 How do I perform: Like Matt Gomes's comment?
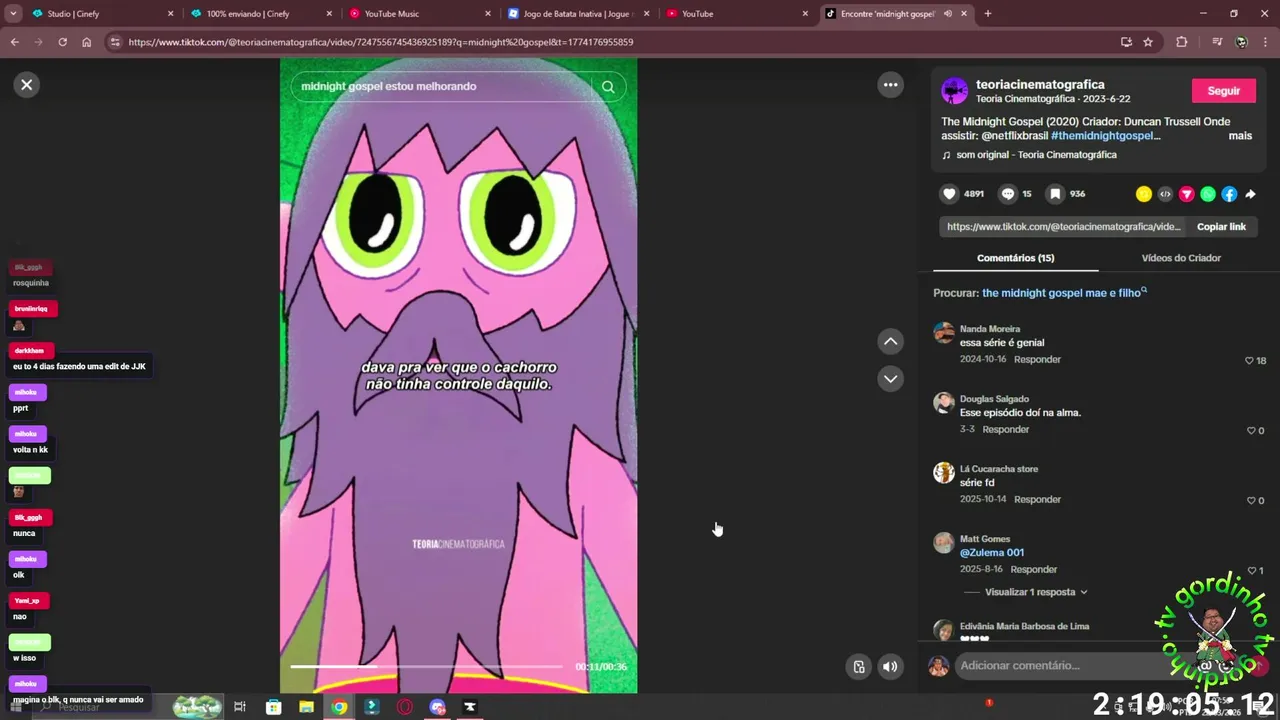point(1251,570)
